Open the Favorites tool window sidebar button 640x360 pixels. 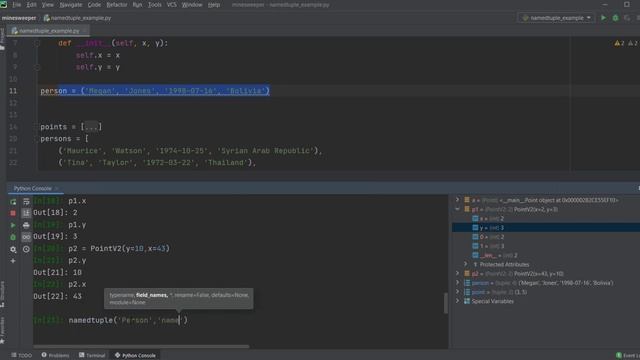(x=2, y=330)
